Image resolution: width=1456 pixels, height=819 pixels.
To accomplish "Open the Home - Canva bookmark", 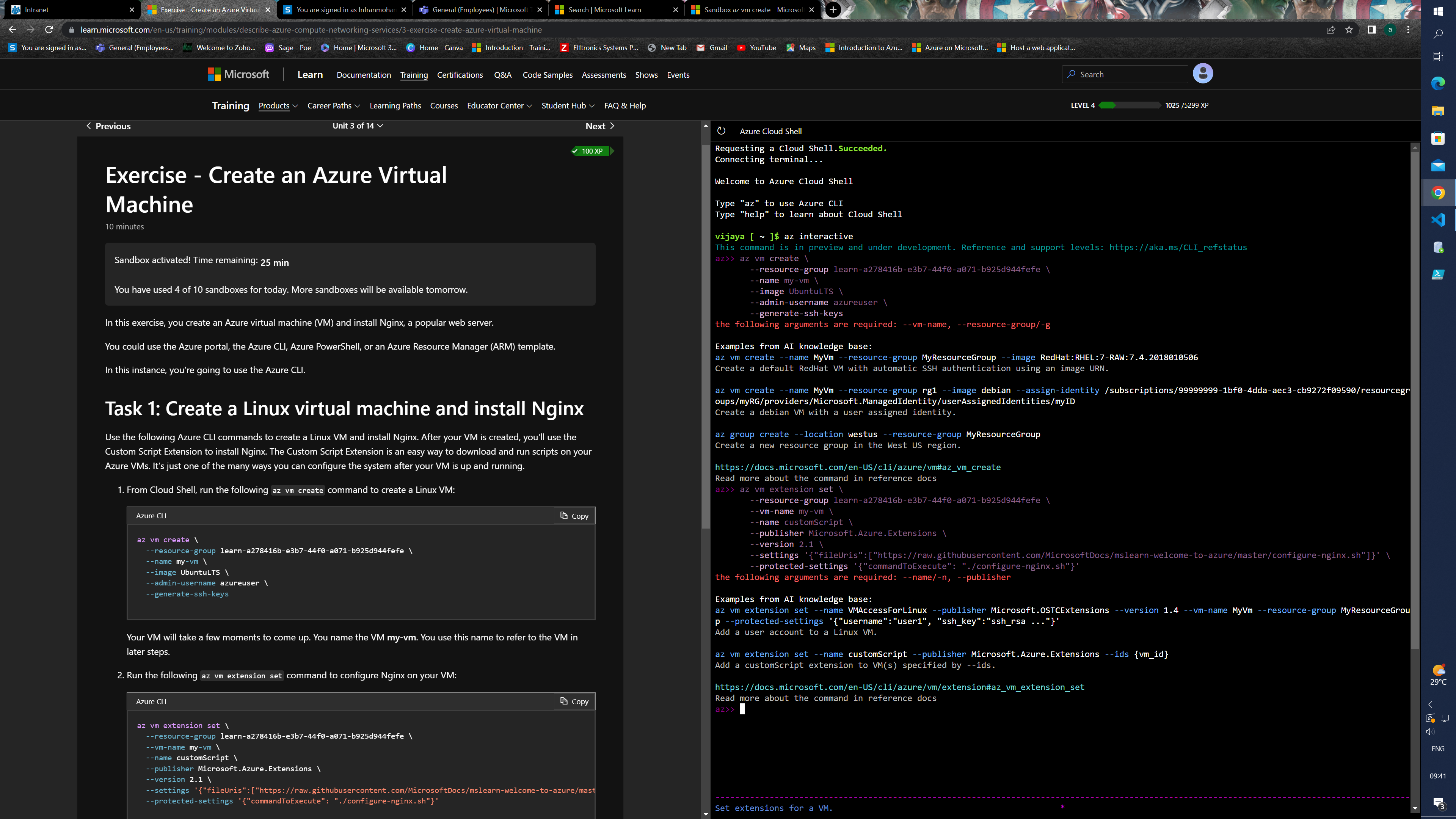I will [x=435, y=48].
